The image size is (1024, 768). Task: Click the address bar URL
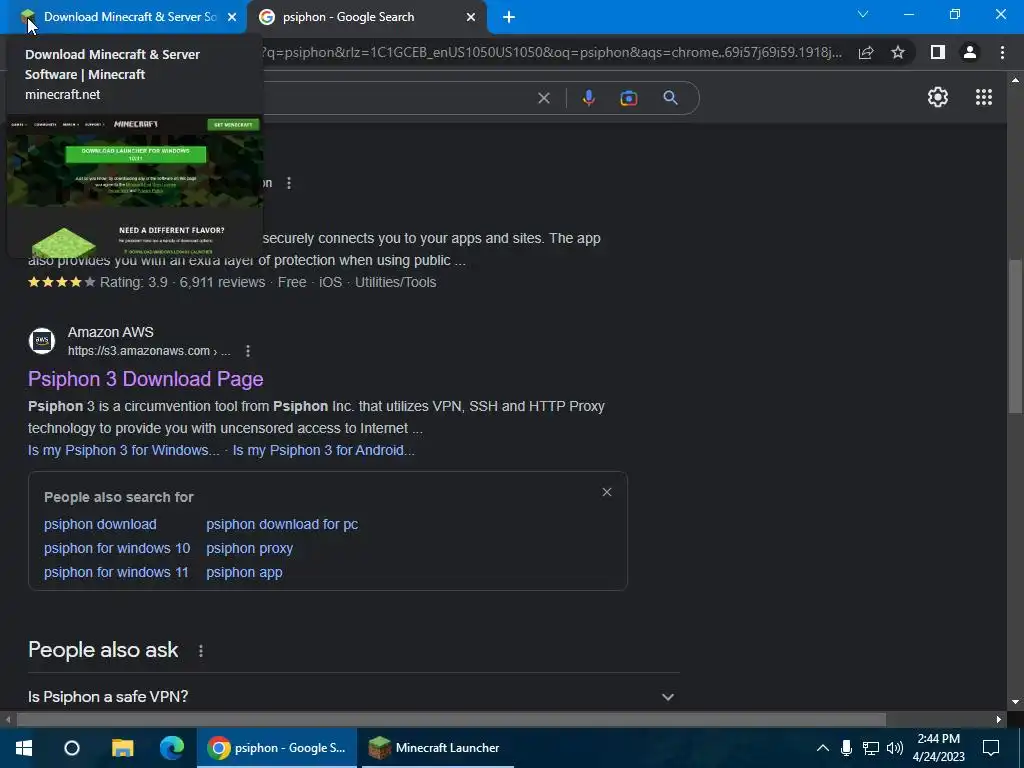tap(552, 52)
